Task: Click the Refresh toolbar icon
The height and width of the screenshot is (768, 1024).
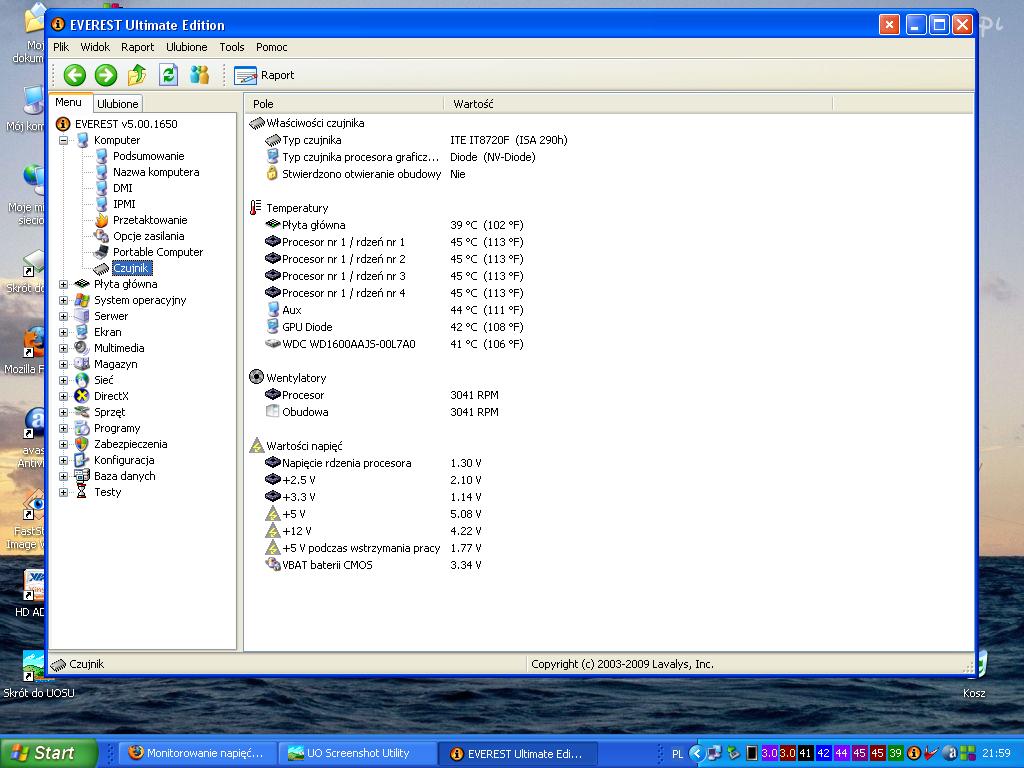Action: (x=168, y=75)
